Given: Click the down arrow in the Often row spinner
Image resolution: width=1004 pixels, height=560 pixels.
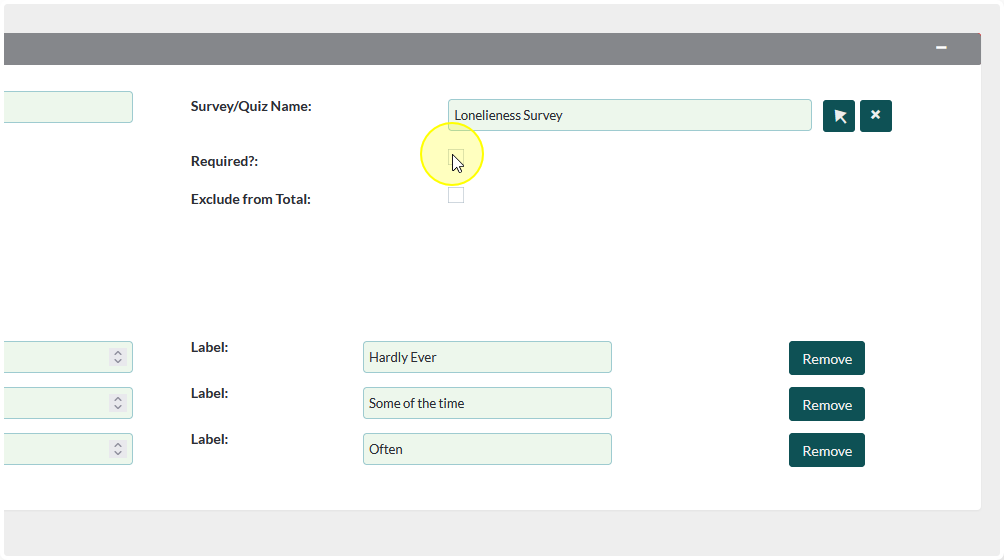Looking at the screenshot, I should (118, 453).
